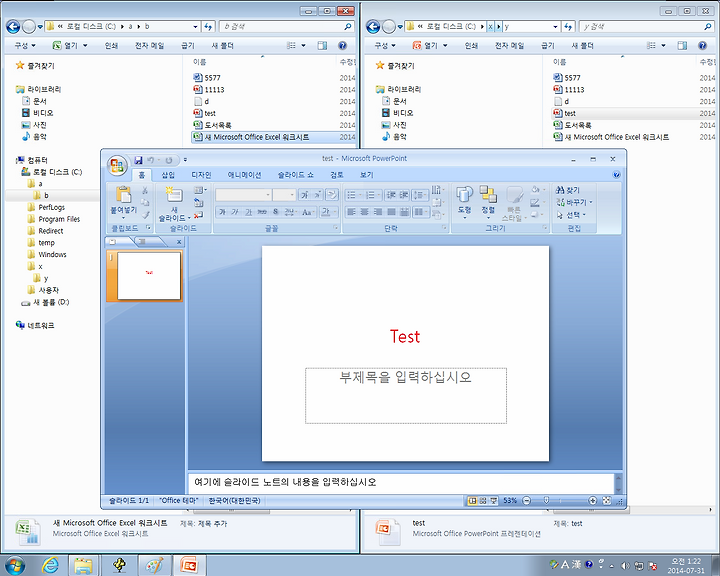Switch to 디자인 ribbon tab

[201, 175]
